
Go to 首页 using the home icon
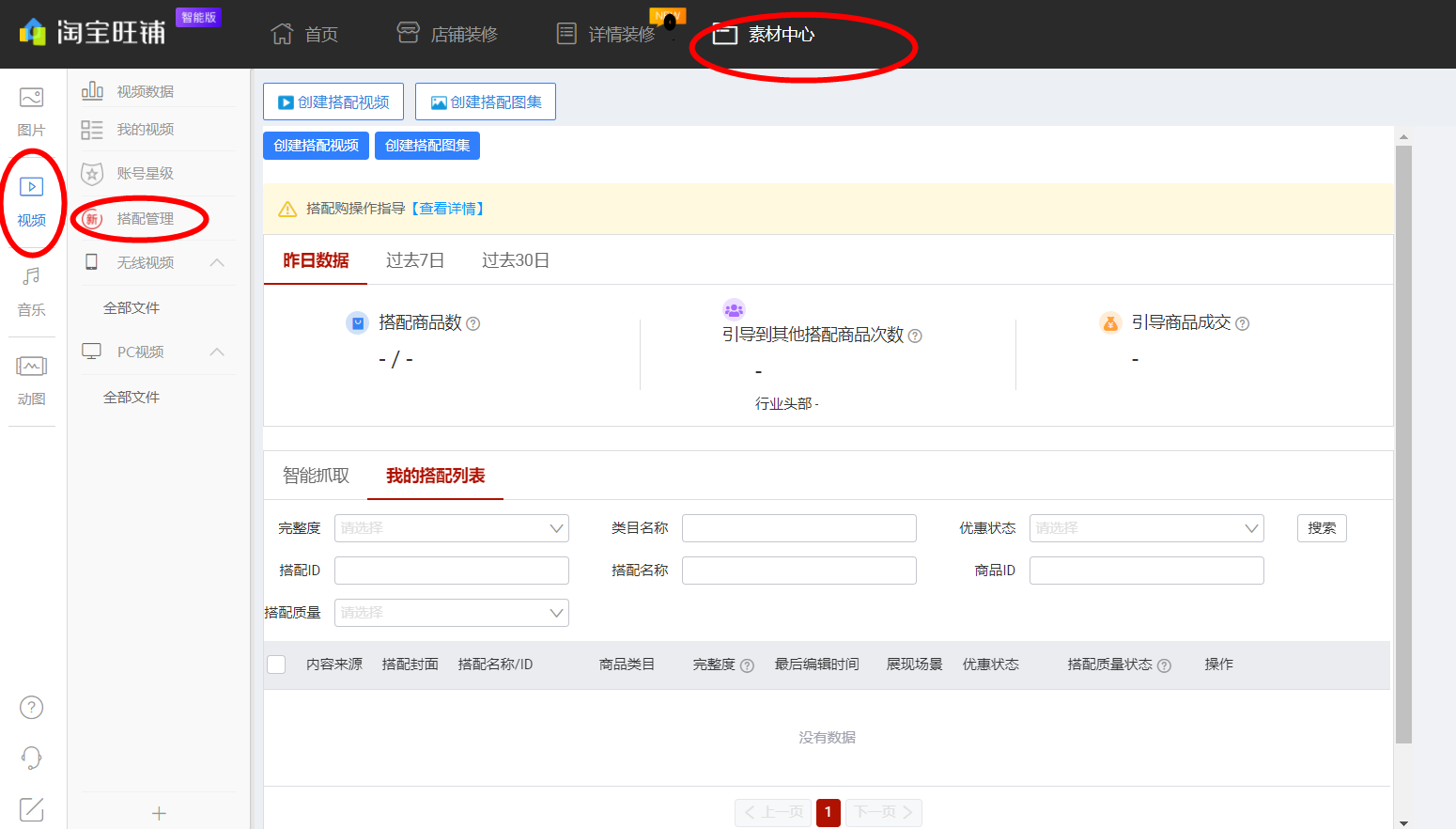(x=304, y=33)
